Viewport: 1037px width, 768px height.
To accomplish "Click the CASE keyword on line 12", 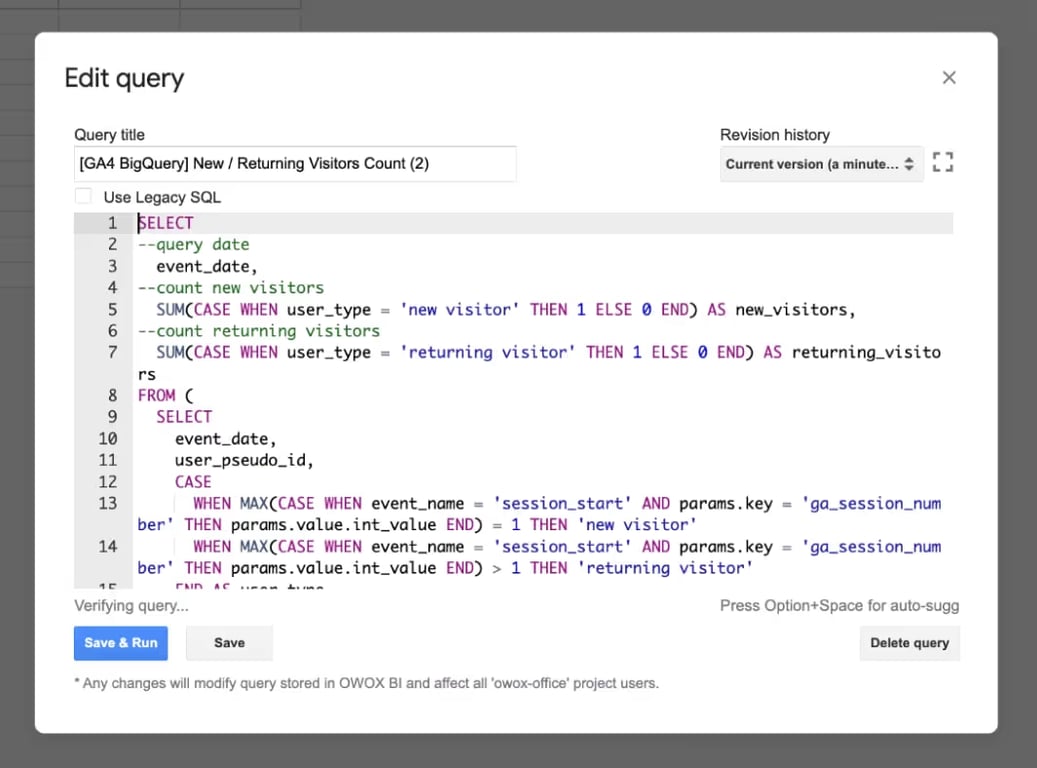I will pyautogui.click(x=193, y=482).
